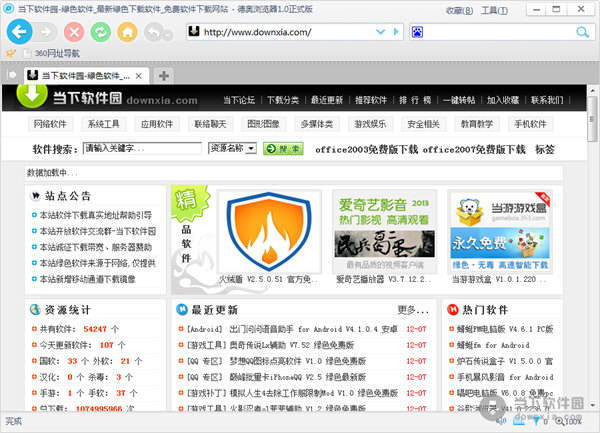Click the favorites star icon in bookmarks bar
Screen dimensions: 600x433
pyautogui.click(x=11, y=53)
